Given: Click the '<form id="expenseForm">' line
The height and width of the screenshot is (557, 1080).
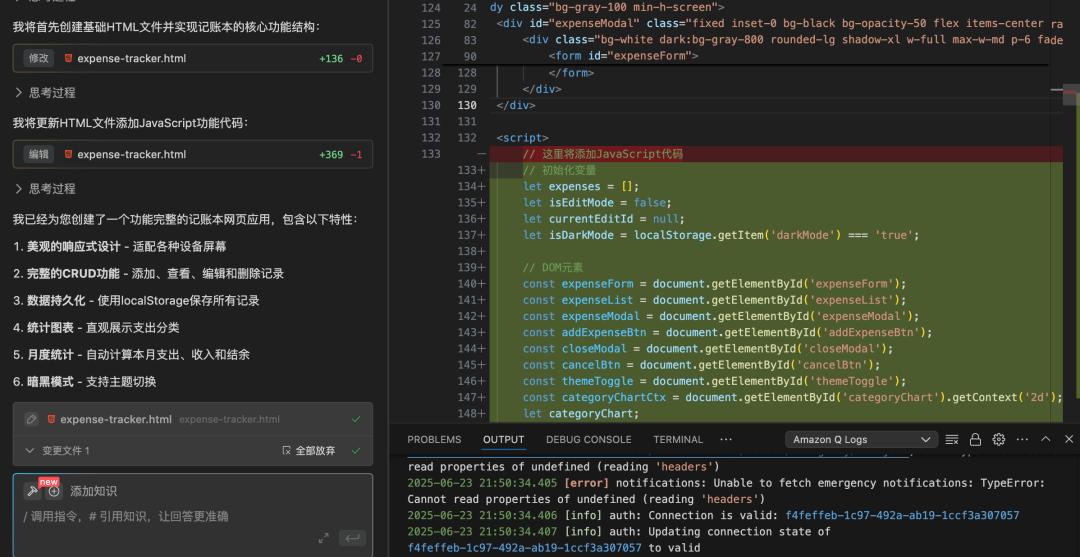Looking at the screenshot, I should pos(623,56).
